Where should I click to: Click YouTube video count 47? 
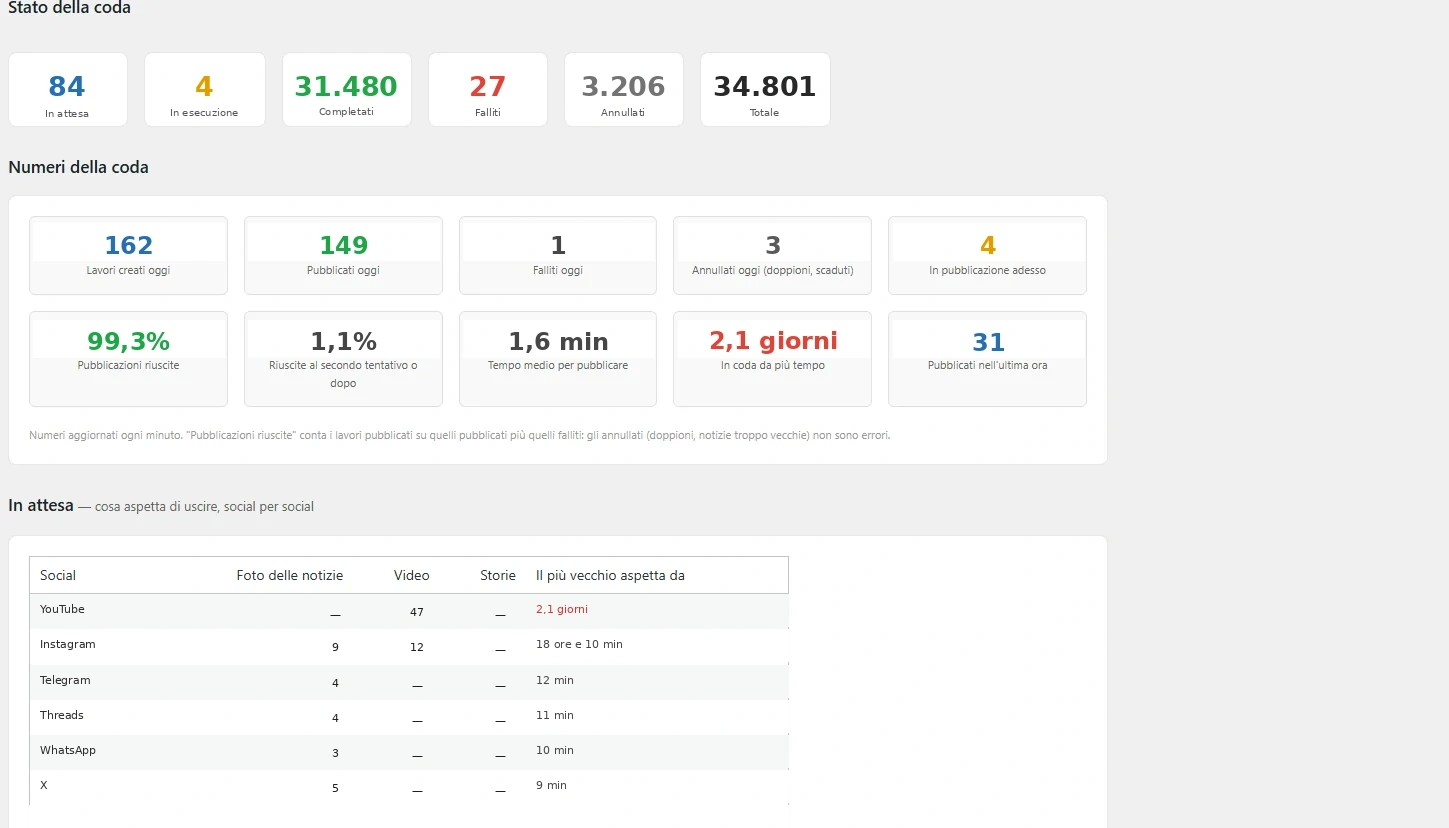pyautogui.click(x=417, y=612)
